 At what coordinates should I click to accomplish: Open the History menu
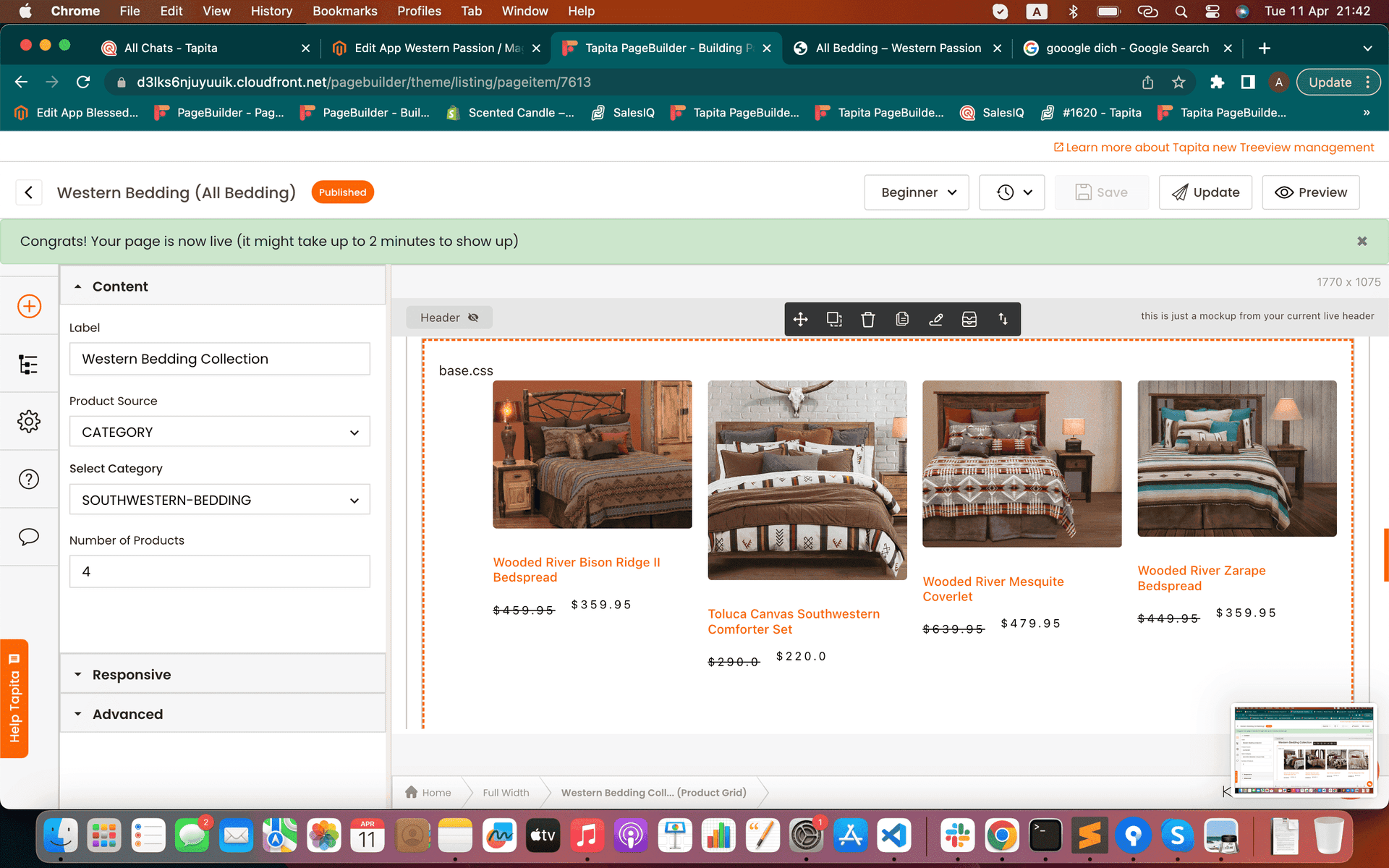pyautogui.click(x=271, y=11)
